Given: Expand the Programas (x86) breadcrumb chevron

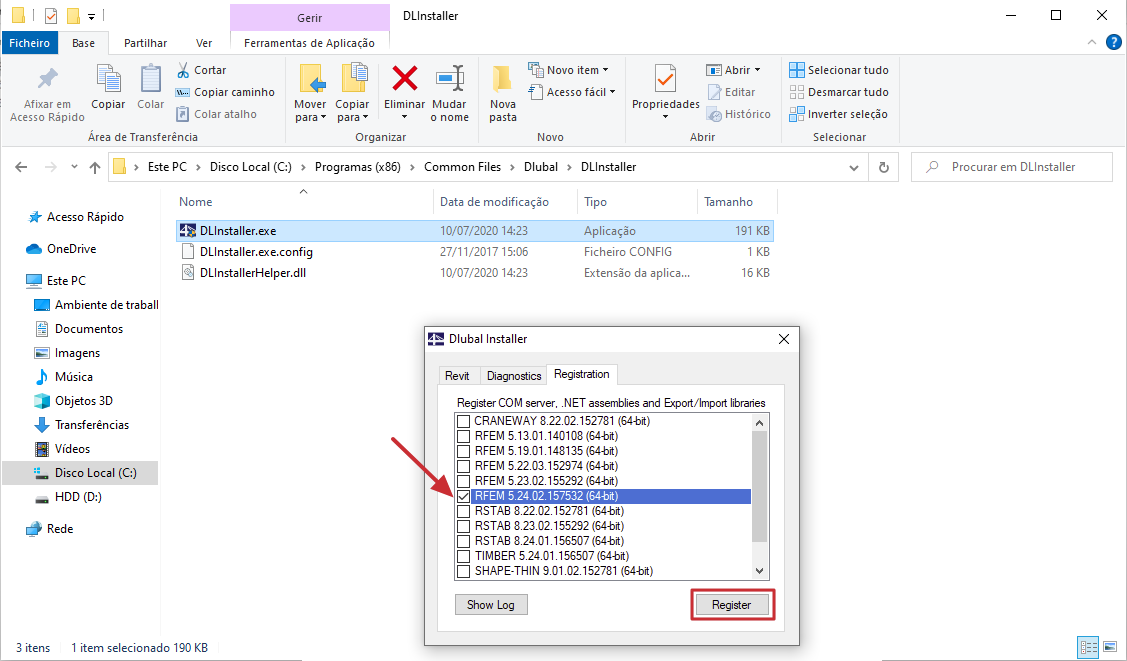Looking at the screenshot, I should (x=413, y=167).
